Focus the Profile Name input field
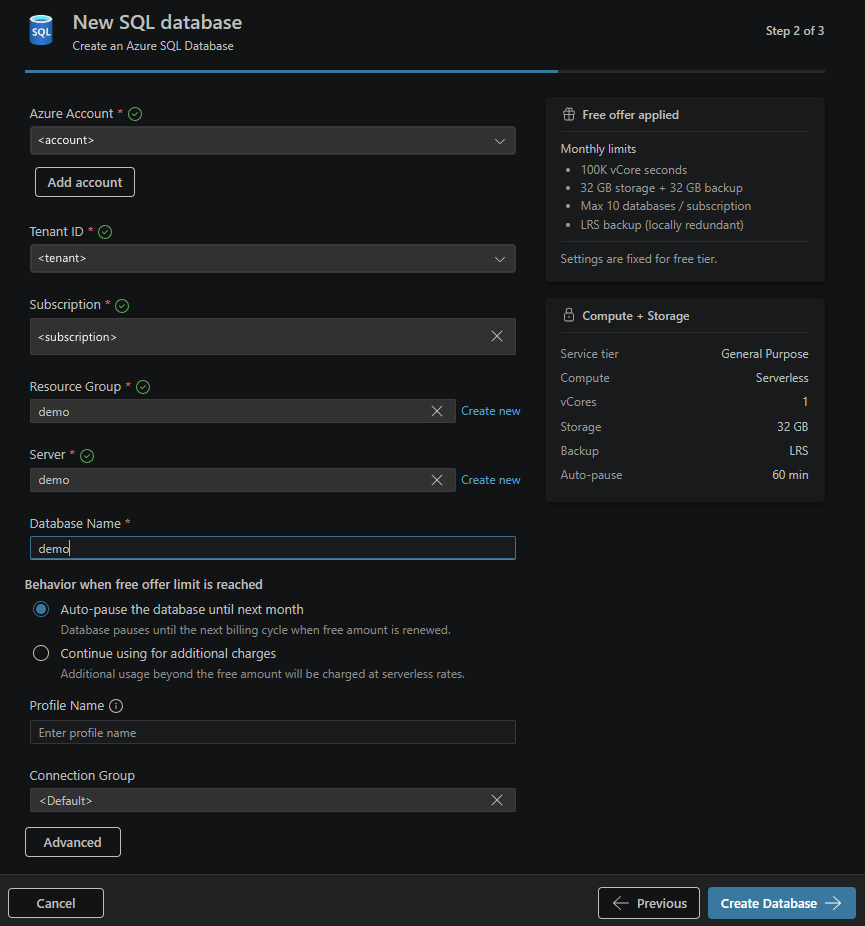Image resolution: width=865 pixels, height=926 pixels. (x=273, y=732)
